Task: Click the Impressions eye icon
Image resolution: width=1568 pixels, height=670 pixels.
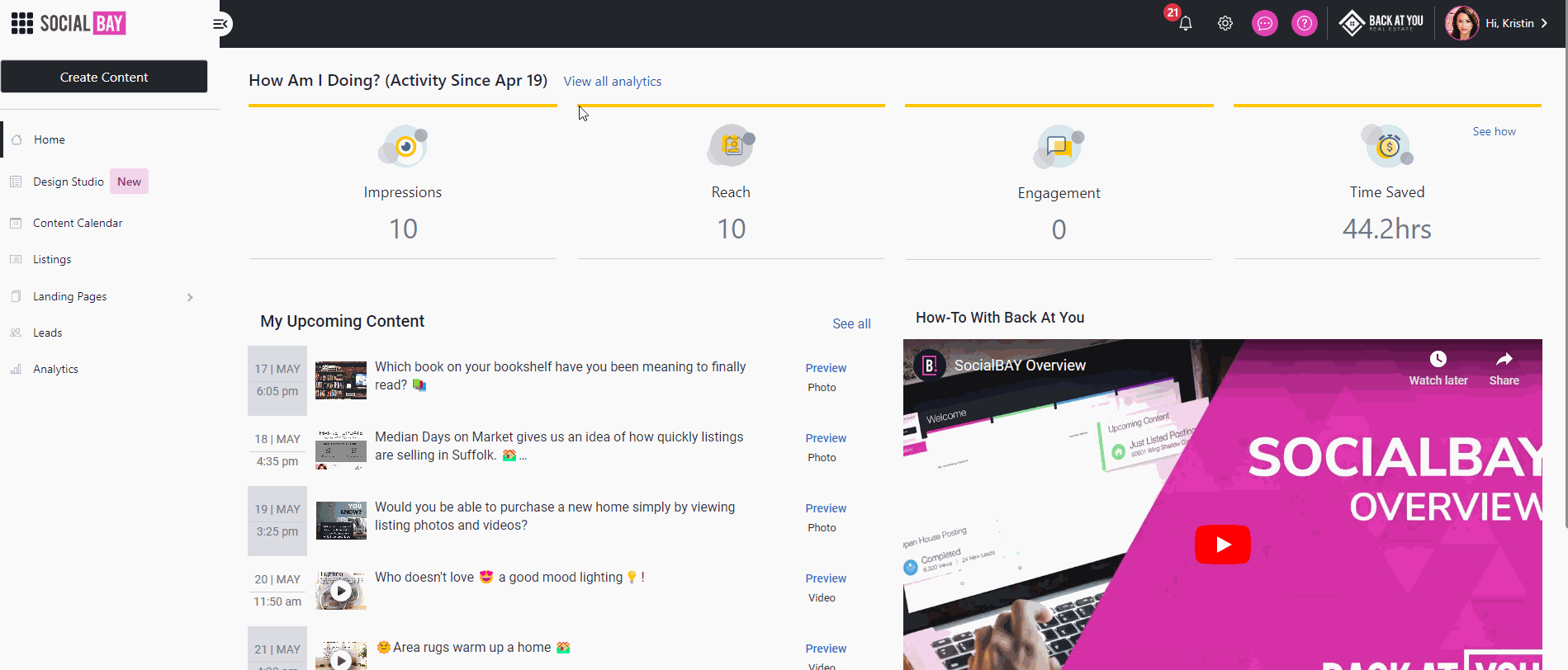Action: click(403, 147)
